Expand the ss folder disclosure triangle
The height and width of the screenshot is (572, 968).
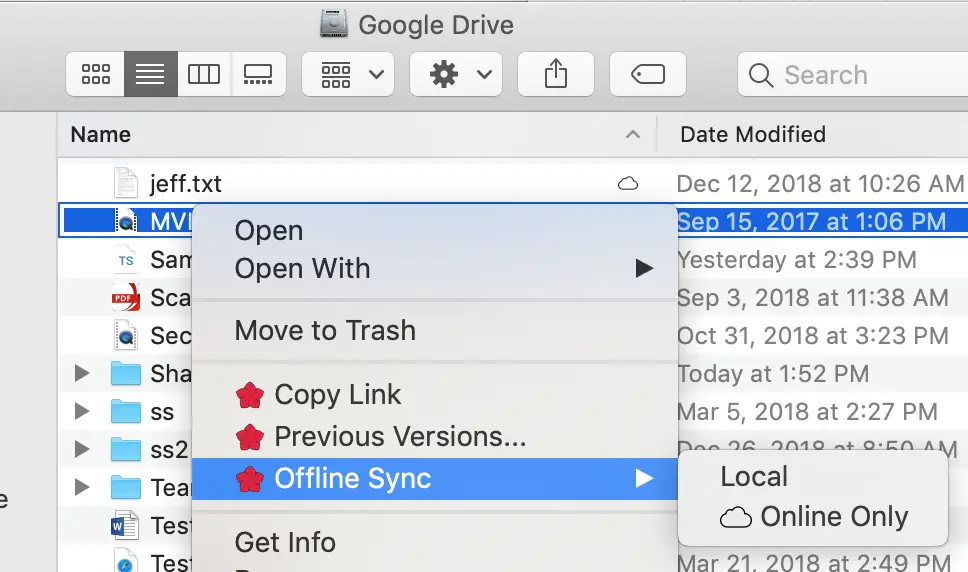[x=81, y=411]
